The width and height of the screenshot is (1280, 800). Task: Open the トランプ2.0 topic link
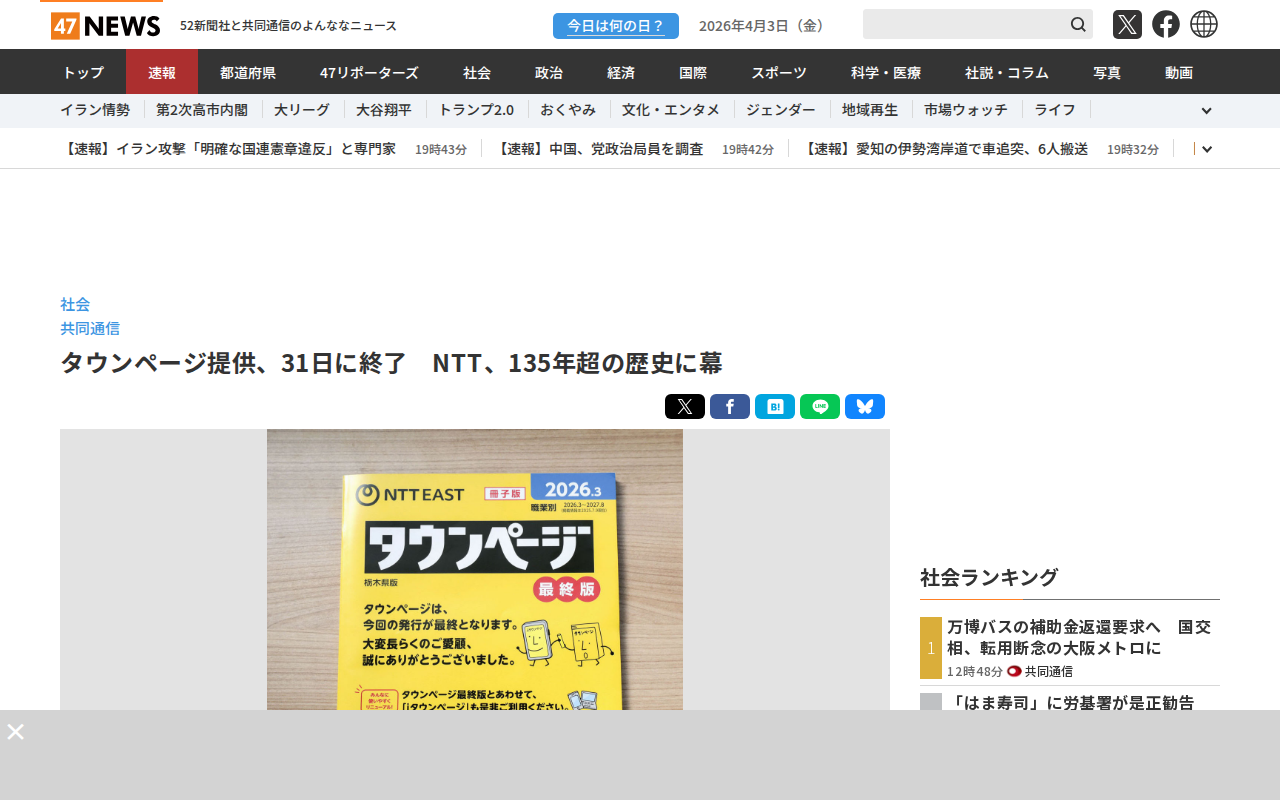[x=476, y=110]
